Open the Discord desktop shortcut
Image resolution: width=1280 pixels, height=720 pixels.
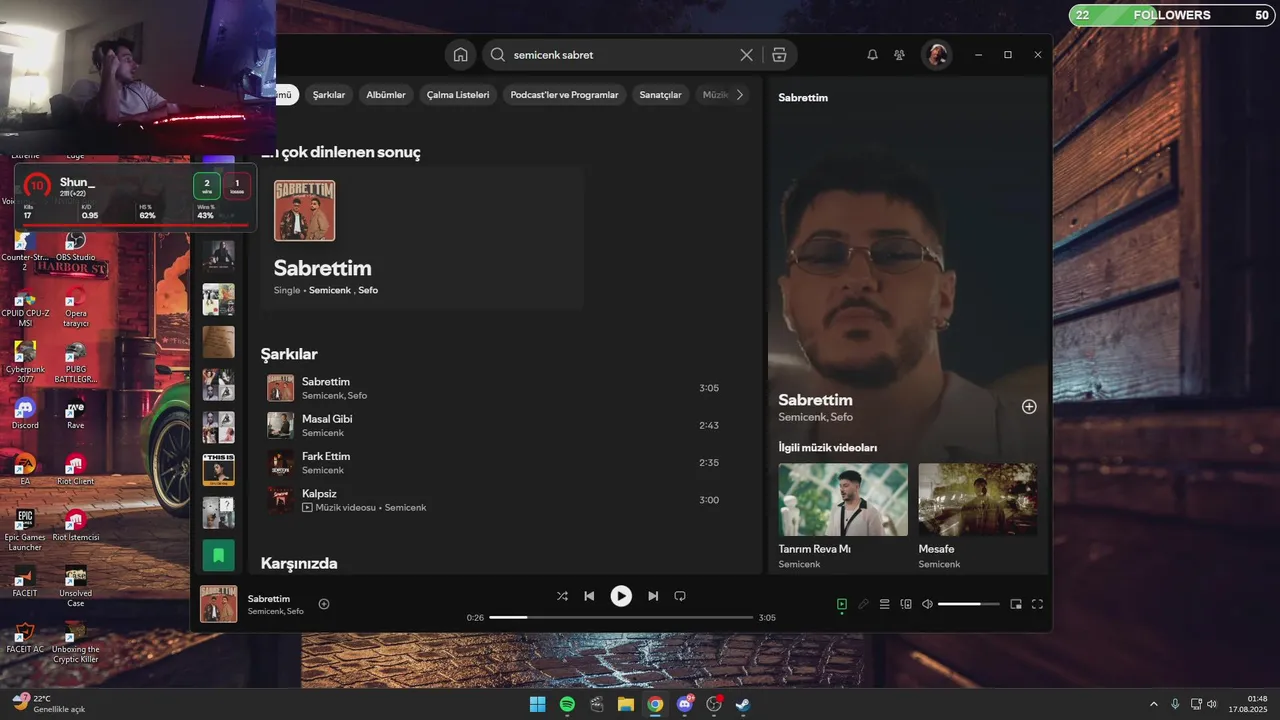coord(25,414)
